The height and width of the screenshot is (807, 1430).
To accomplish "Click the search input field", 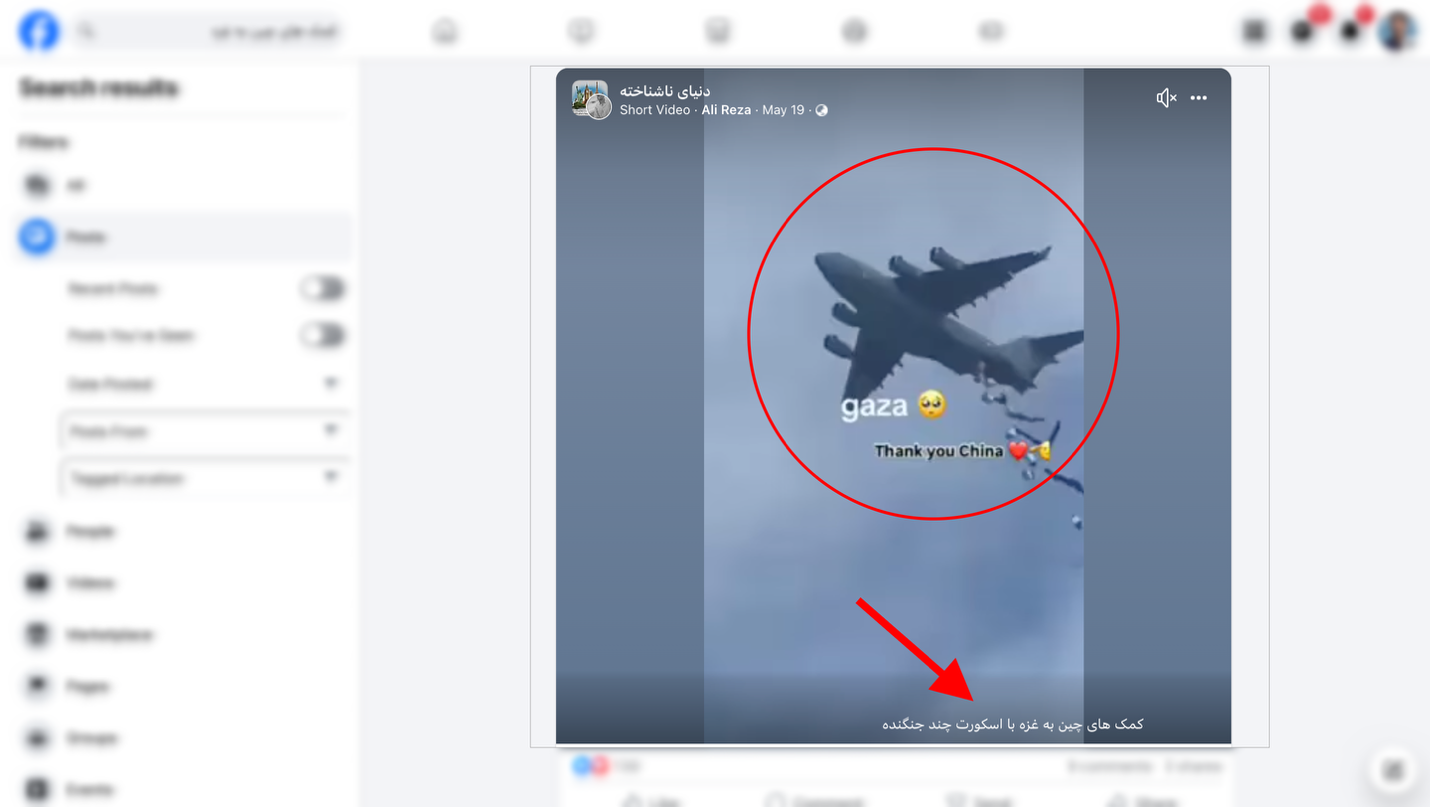I will point(210,32).
